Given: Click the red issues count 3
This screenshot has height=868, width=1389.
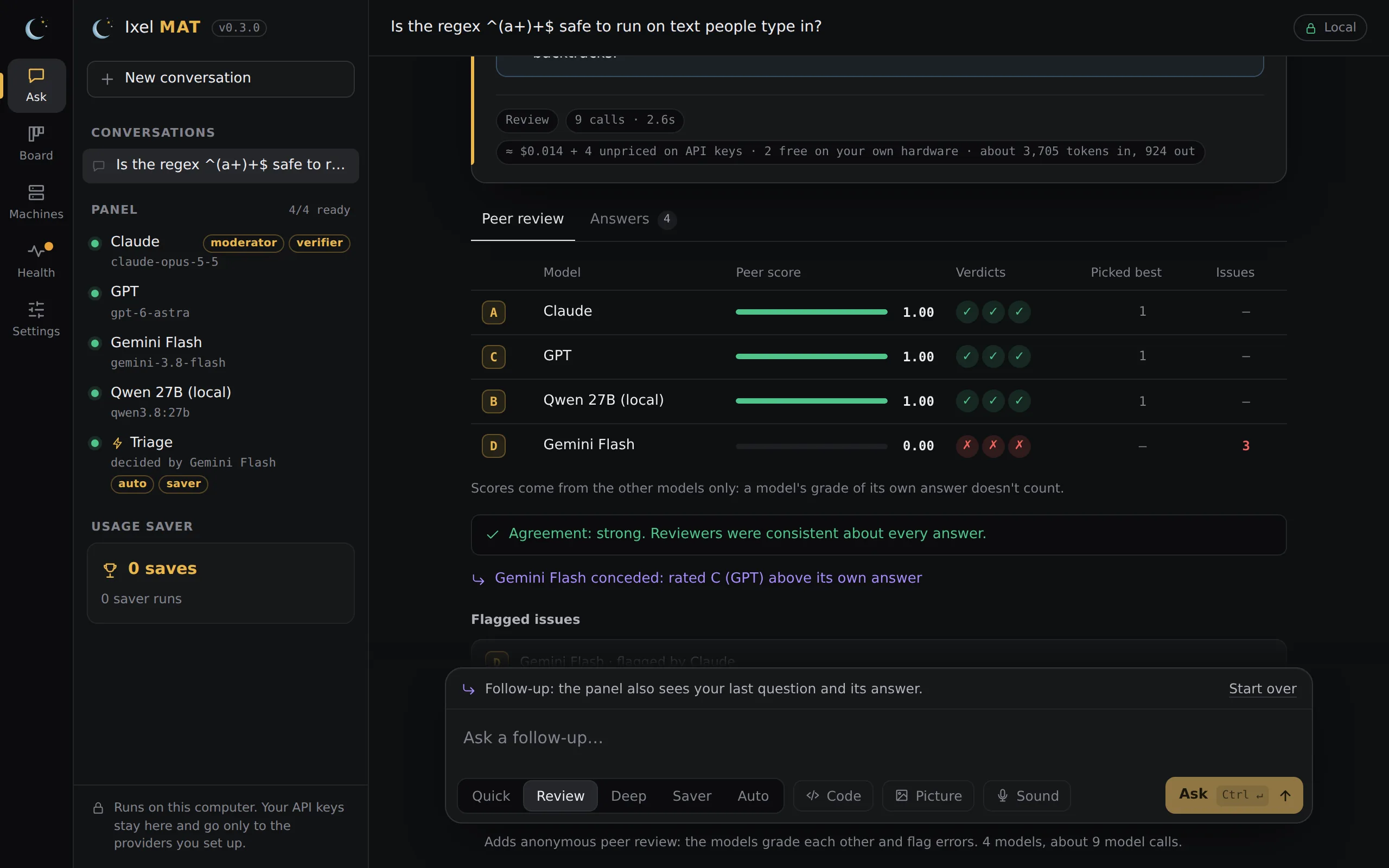Looking at the screenshot, I should (1246, 445).
